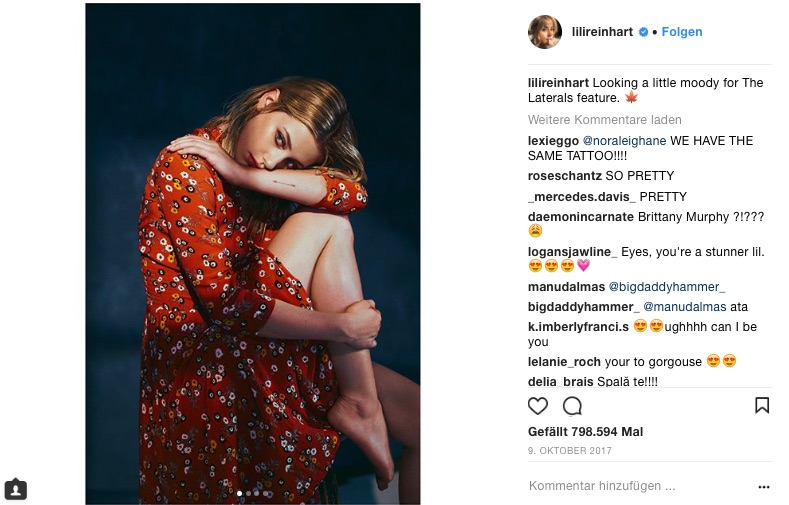Open commenter lexieggo's profile
This screenshot has height=505, width=789.
click(x=553, y=141)
